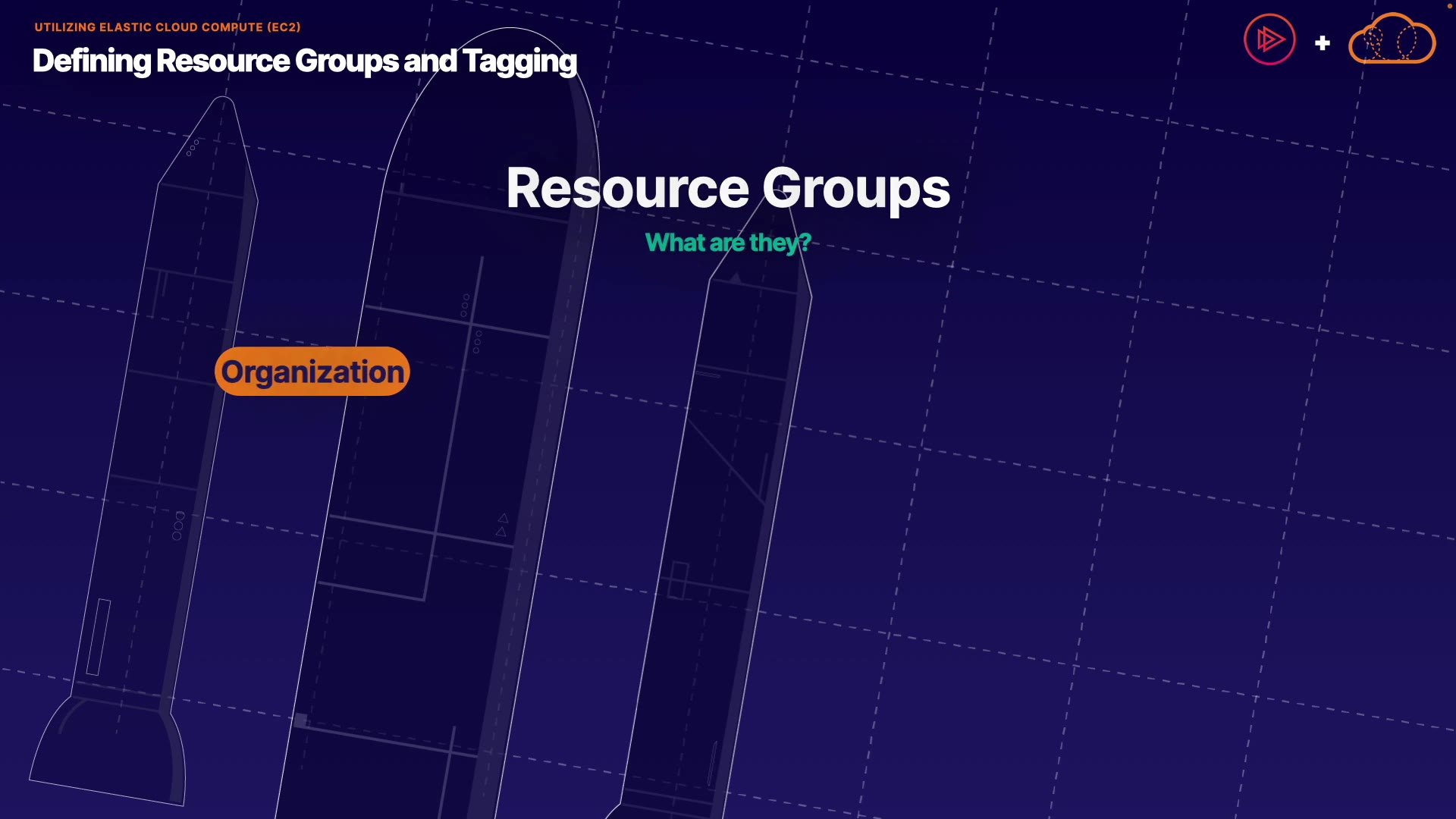The width and height of the screenshot is (1456, 819).
Task: Click the small grey square on the center rocket base
Action: pyautogui.click(x=301, y=720)
